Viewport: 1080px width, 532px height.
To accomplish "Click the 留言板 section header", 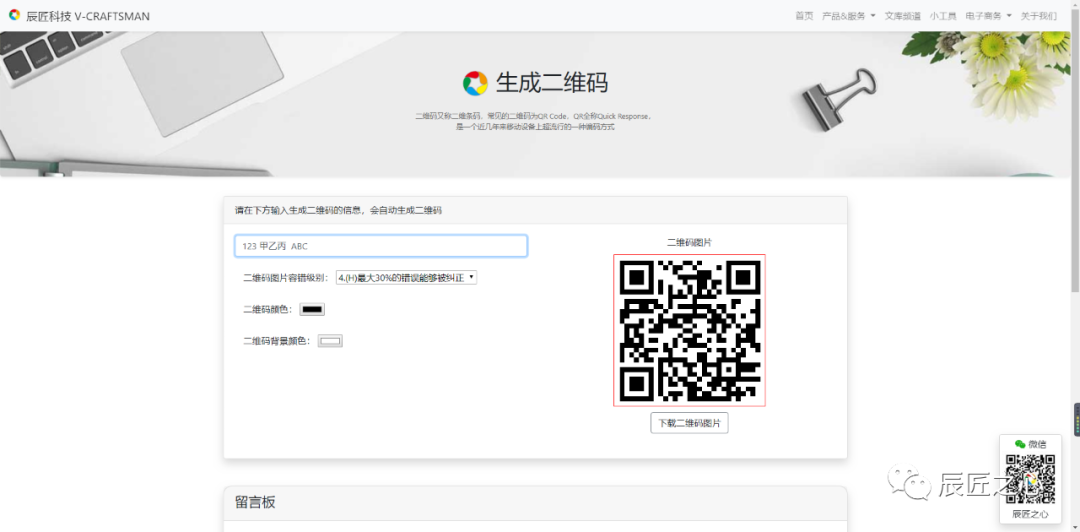I will (255, 502).
